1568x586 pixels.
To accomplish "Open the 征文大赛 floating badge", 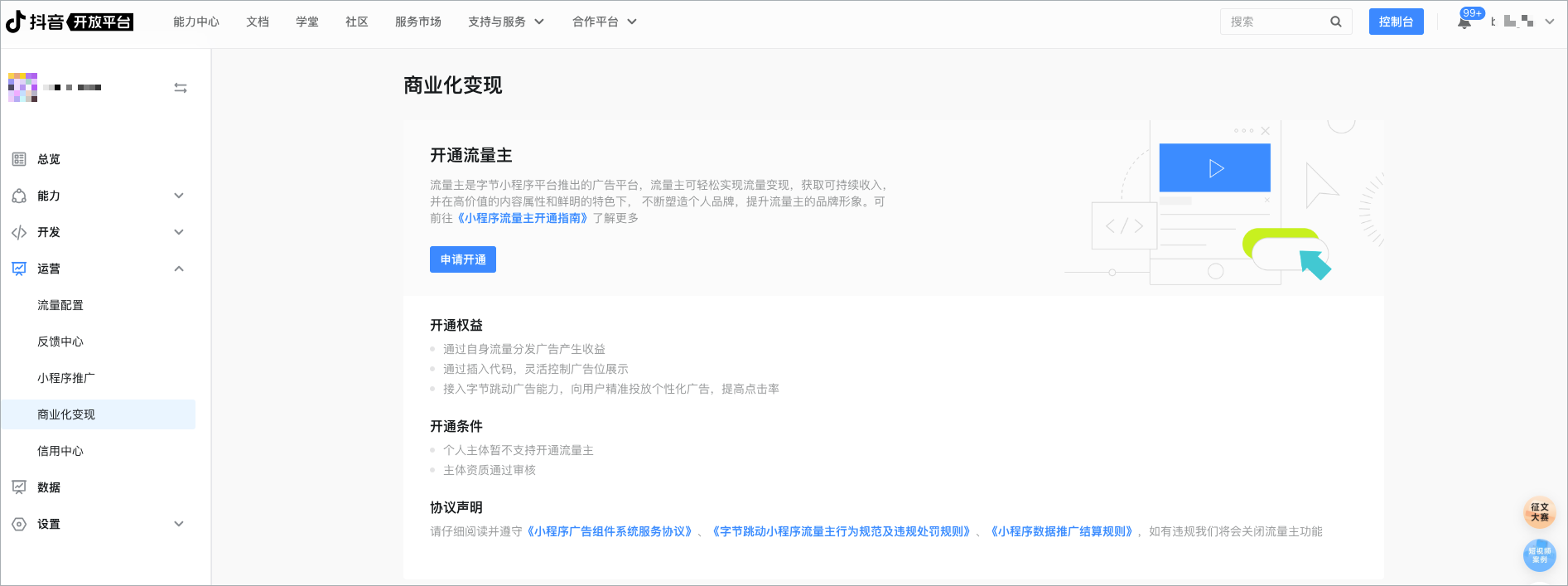I will pos(1540,512).
